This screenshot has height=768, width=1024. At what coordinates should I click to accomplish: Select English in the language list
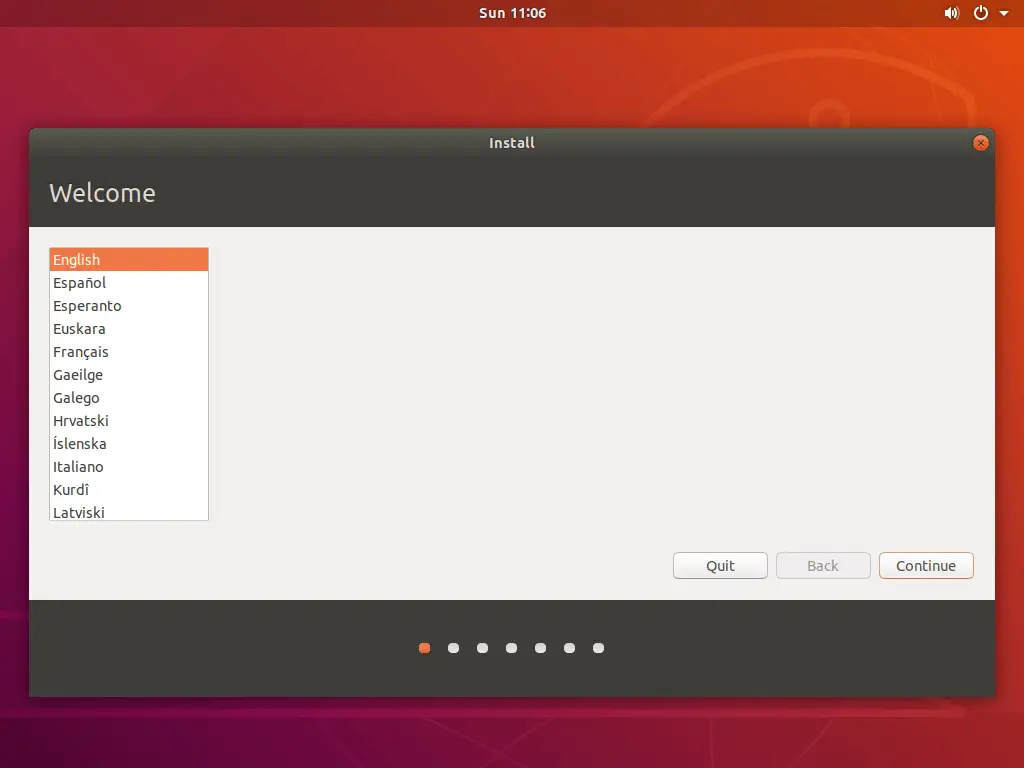129,259
